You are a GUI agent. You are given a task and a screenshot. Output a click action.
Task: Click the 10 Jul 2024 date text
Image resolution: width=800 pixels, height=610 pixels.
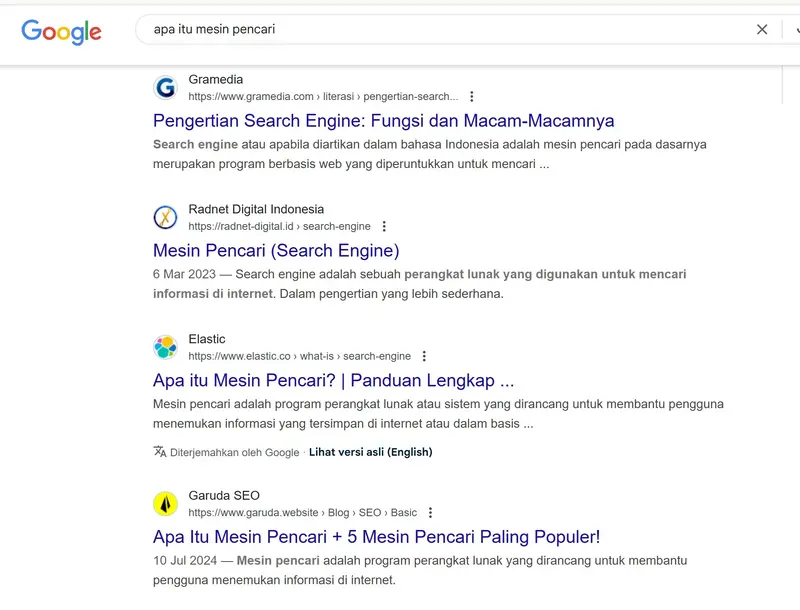click(185, 561)
